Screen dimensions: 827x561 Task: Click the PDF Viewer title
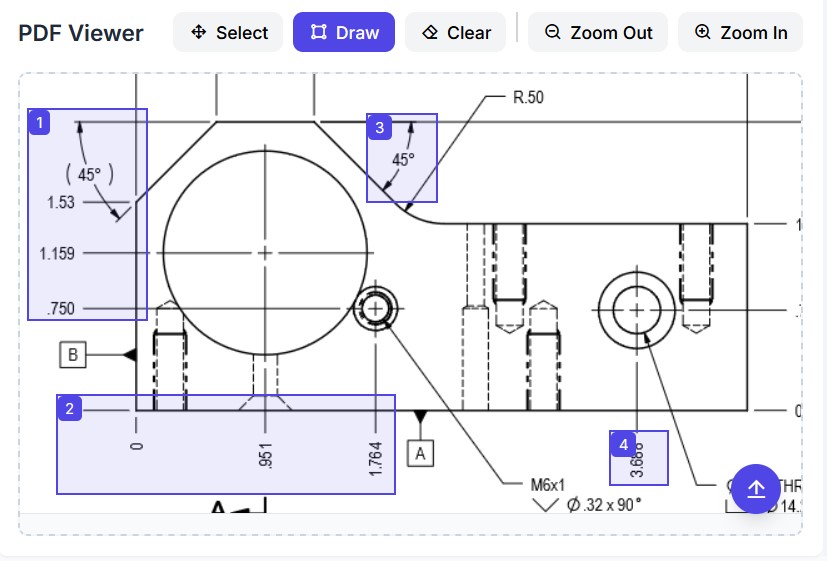[x=81, y=33]
